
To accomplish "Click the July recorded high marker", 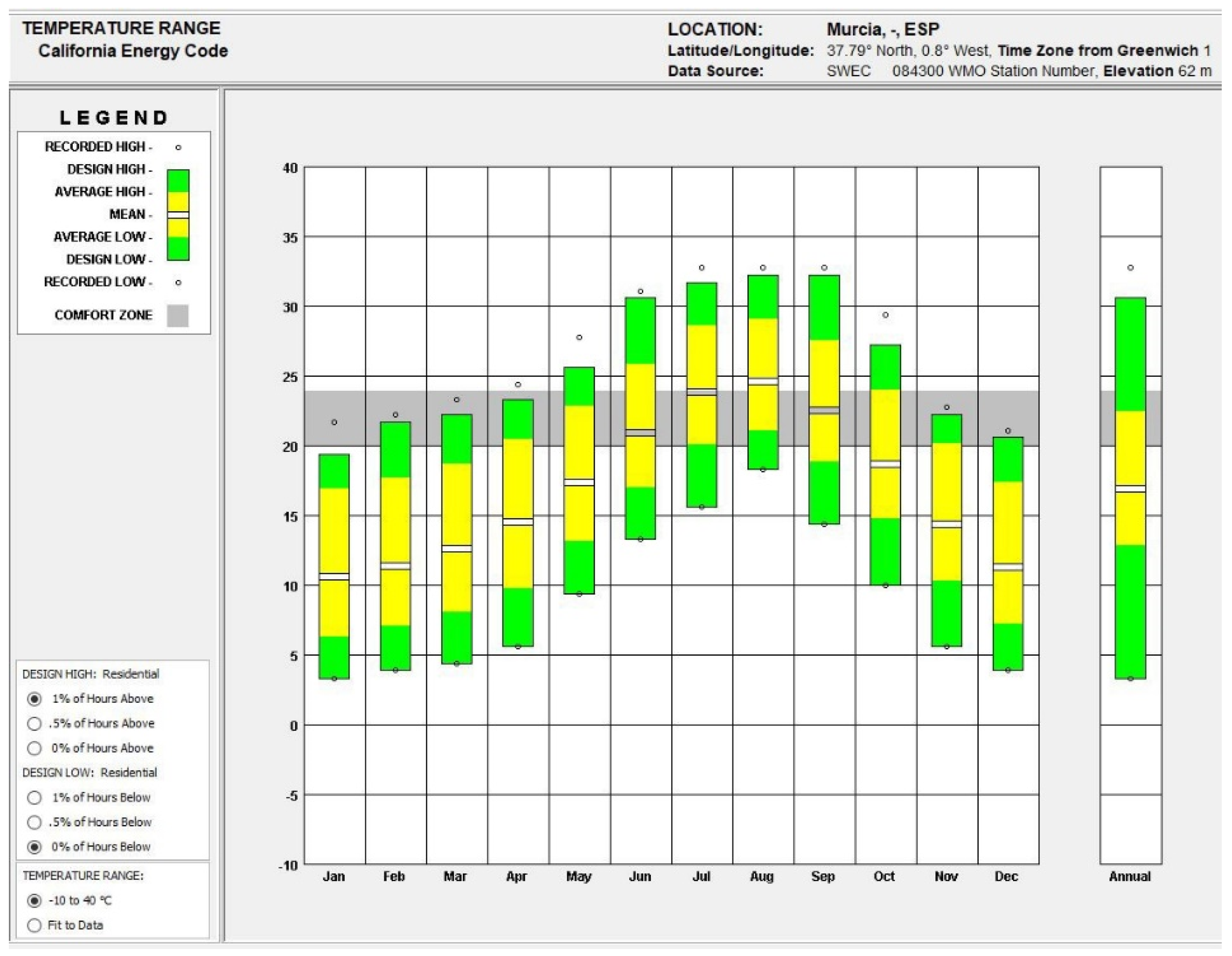I will [x=702, y=268].
